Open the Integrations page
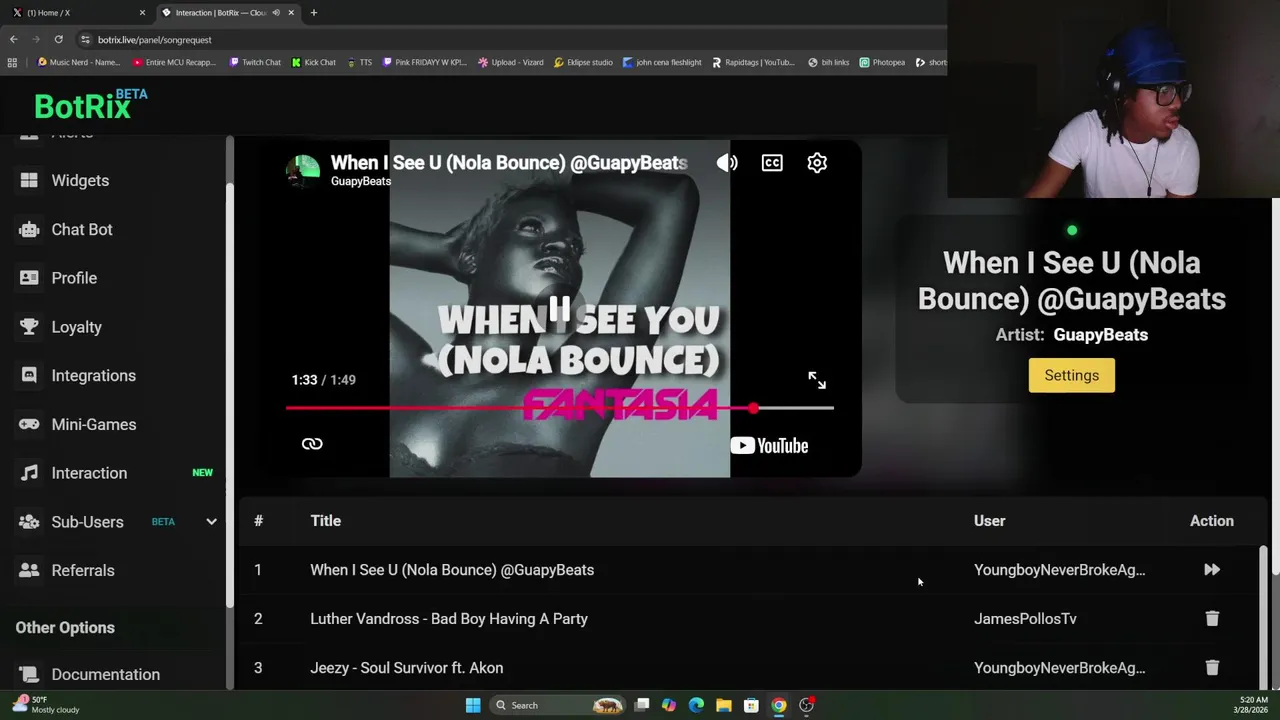Screen dimensions: 1280x720 [93, 376]
